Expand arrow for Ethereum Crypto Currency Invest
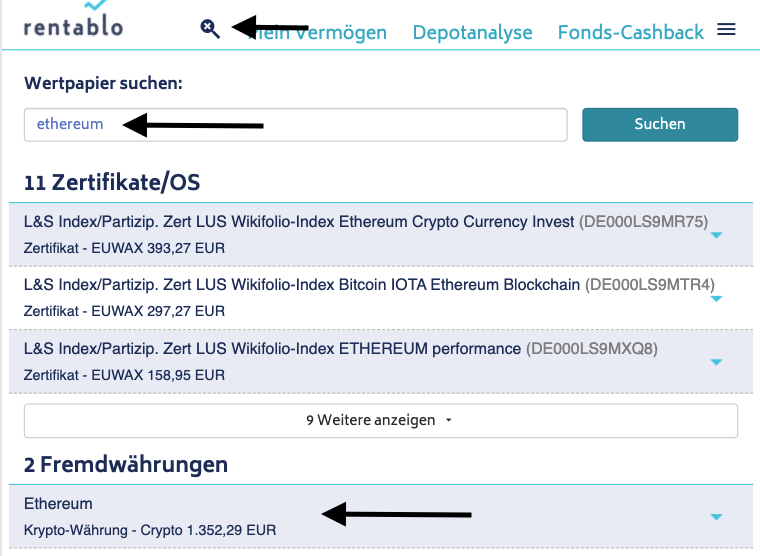 (x=715, y=236)
